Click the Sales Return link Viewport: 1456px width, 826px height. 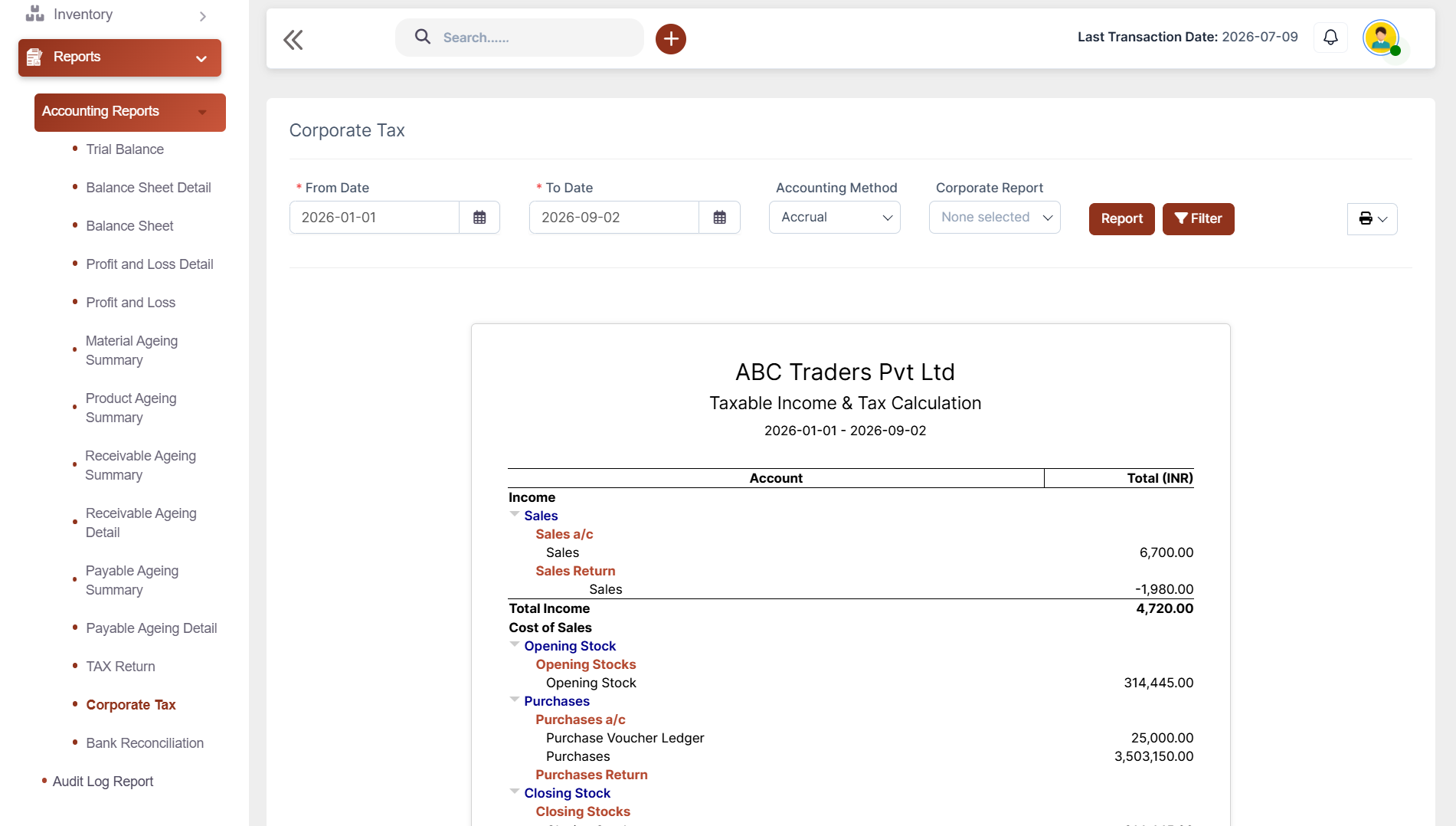[575, 571]
